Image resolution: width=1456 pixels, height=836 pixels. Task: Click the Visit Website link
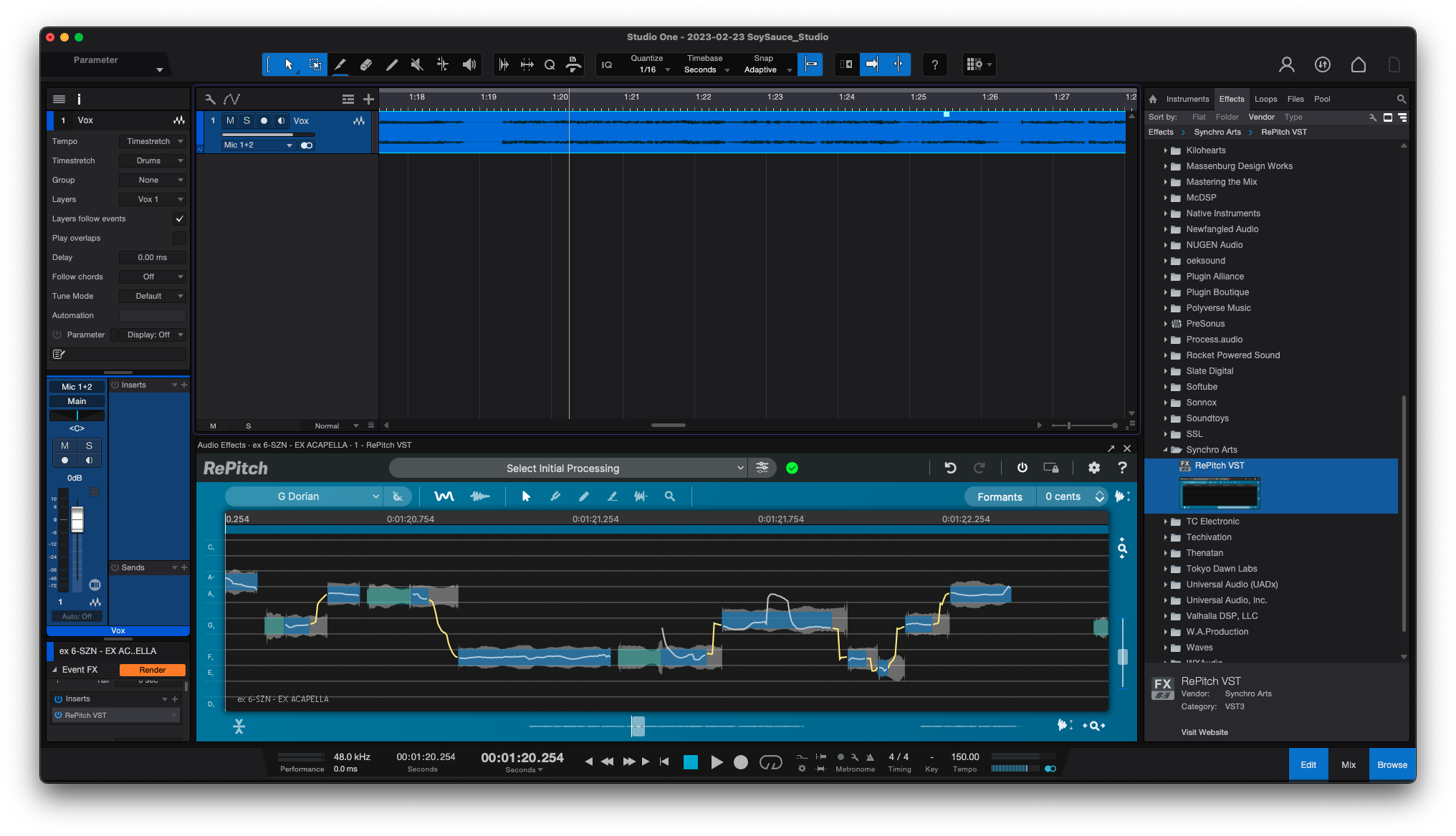coord(1204,732)
